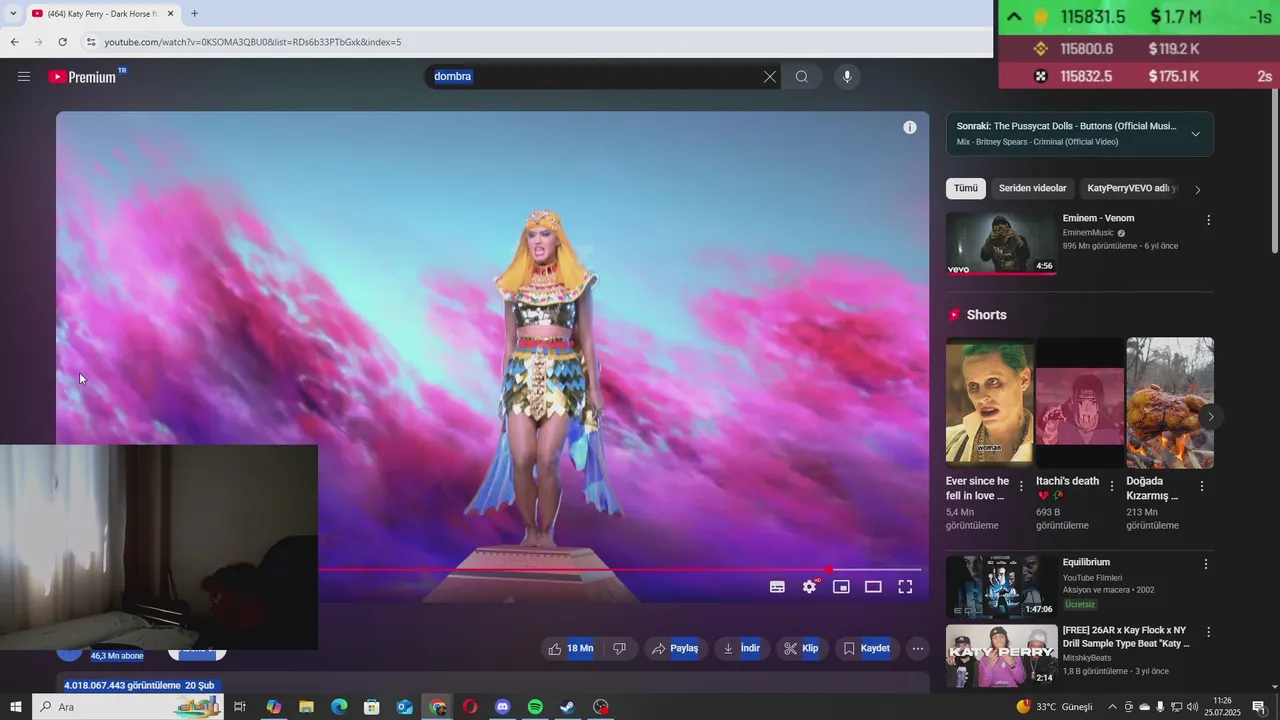The height and width of the screenshot is (720, 1280).
Task: Click the Klip clip button
Action: pos(801,649)
